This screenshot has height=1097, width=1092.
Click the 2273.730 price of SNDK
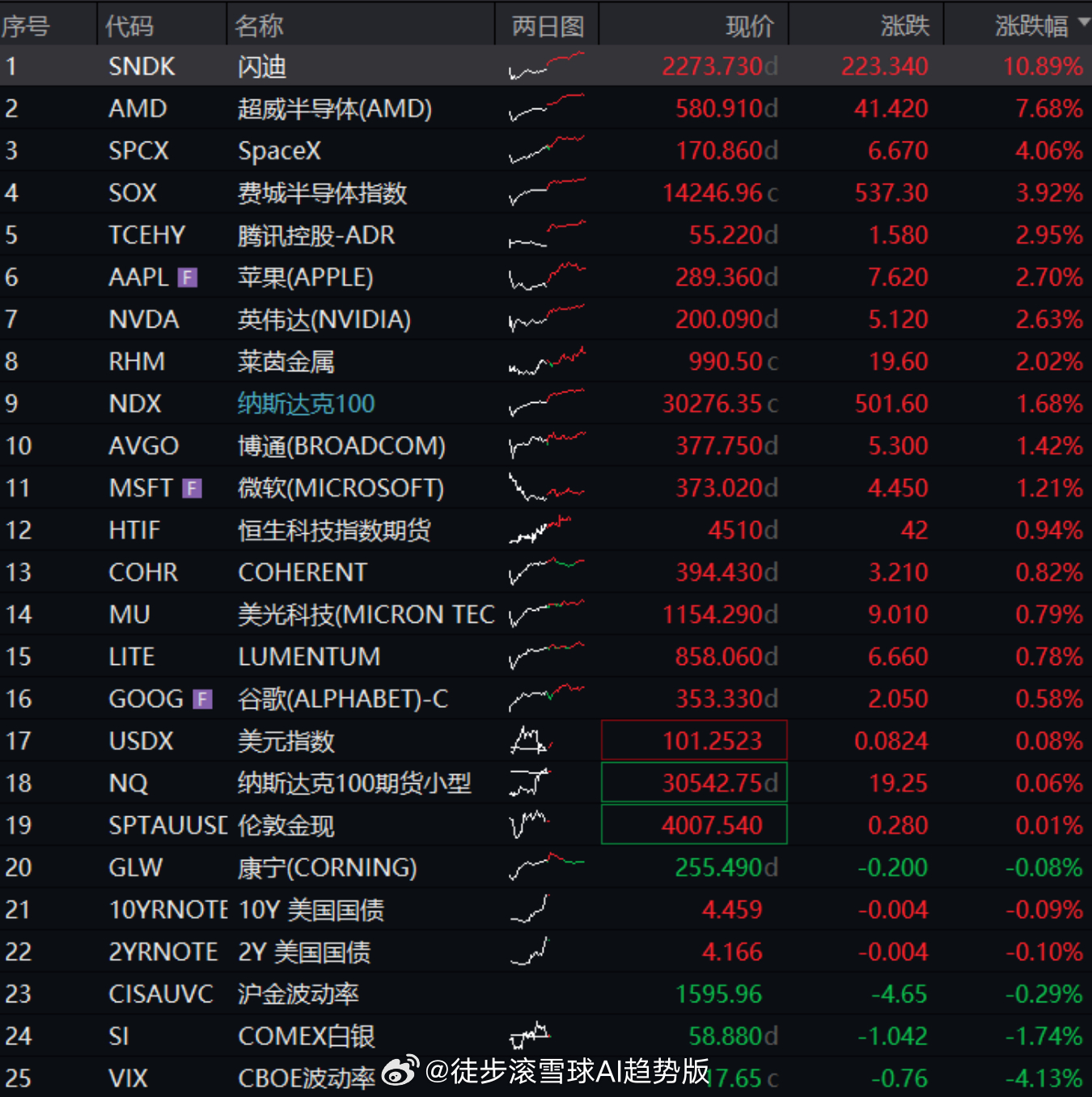click(713, 66)
